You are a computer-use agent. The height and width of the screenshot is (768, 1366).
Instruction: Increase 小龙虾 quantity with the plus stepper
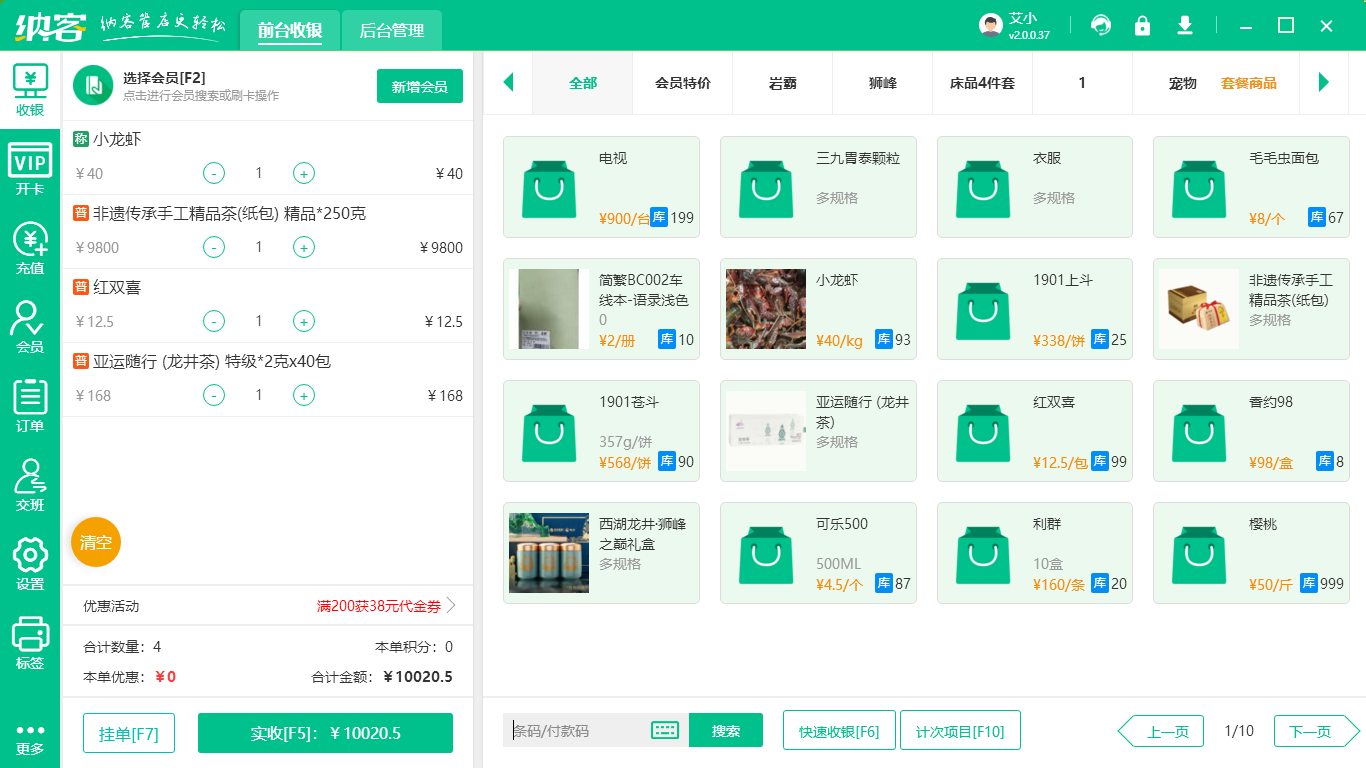[303, 172]
